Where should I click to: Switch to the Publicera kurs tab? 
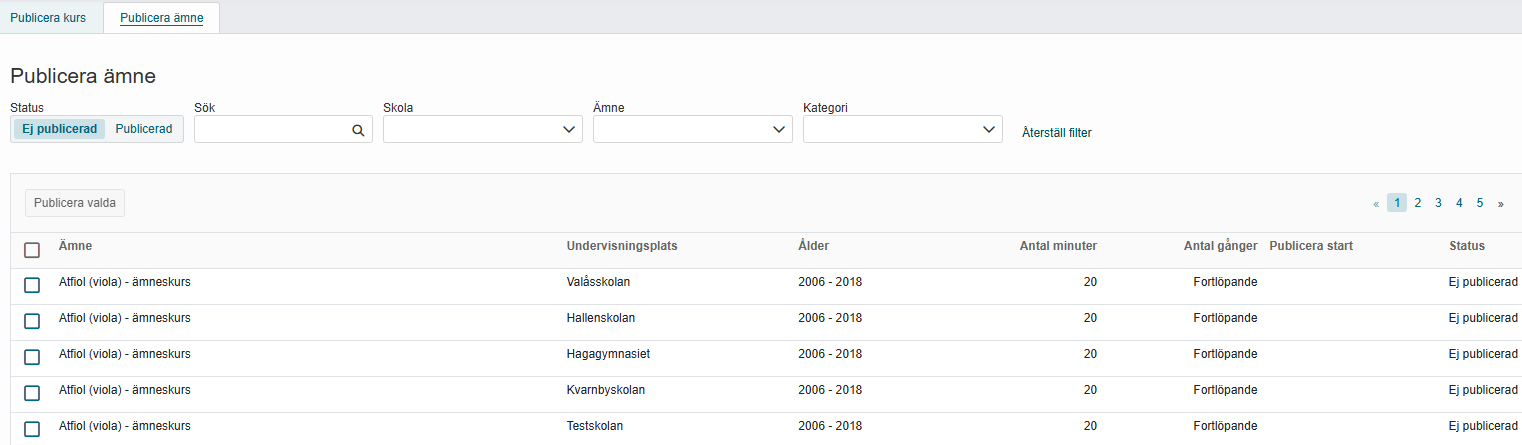coord(48,17)
